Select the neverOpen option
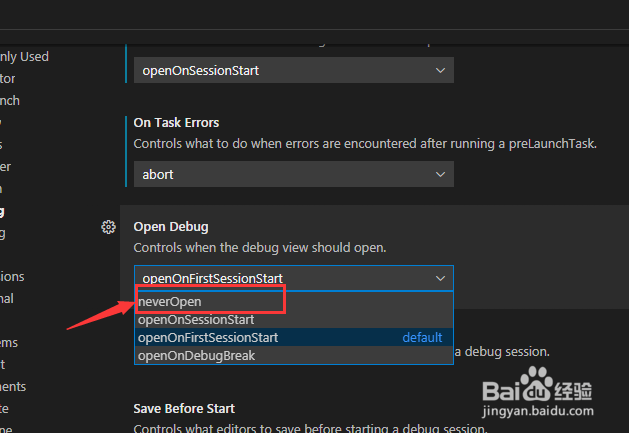The image size is (629, 433). click(x=294, y=301)
